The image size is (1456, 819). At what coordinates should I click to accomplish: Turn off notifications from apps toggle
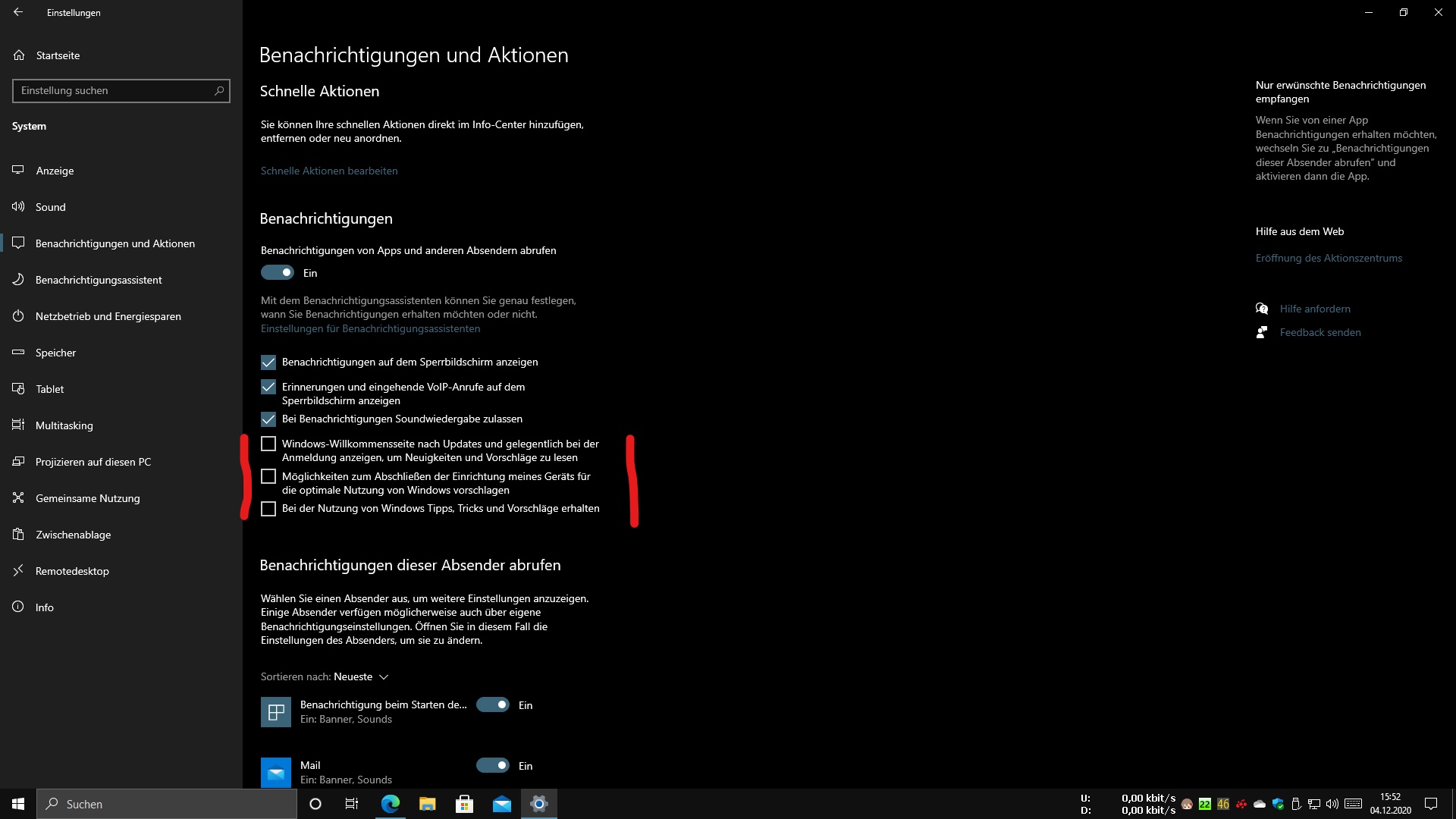pos(278,272)
